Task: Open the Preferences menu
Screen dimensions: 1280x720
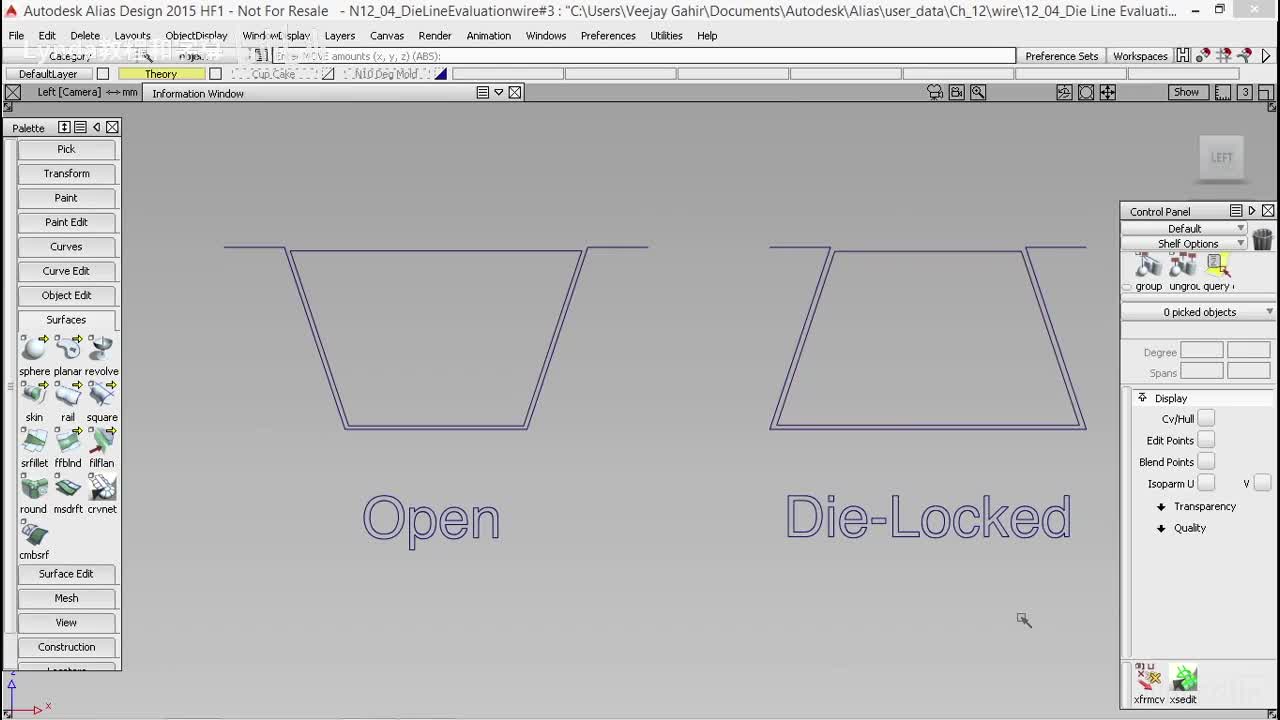Action: click(x=608, y=36)
